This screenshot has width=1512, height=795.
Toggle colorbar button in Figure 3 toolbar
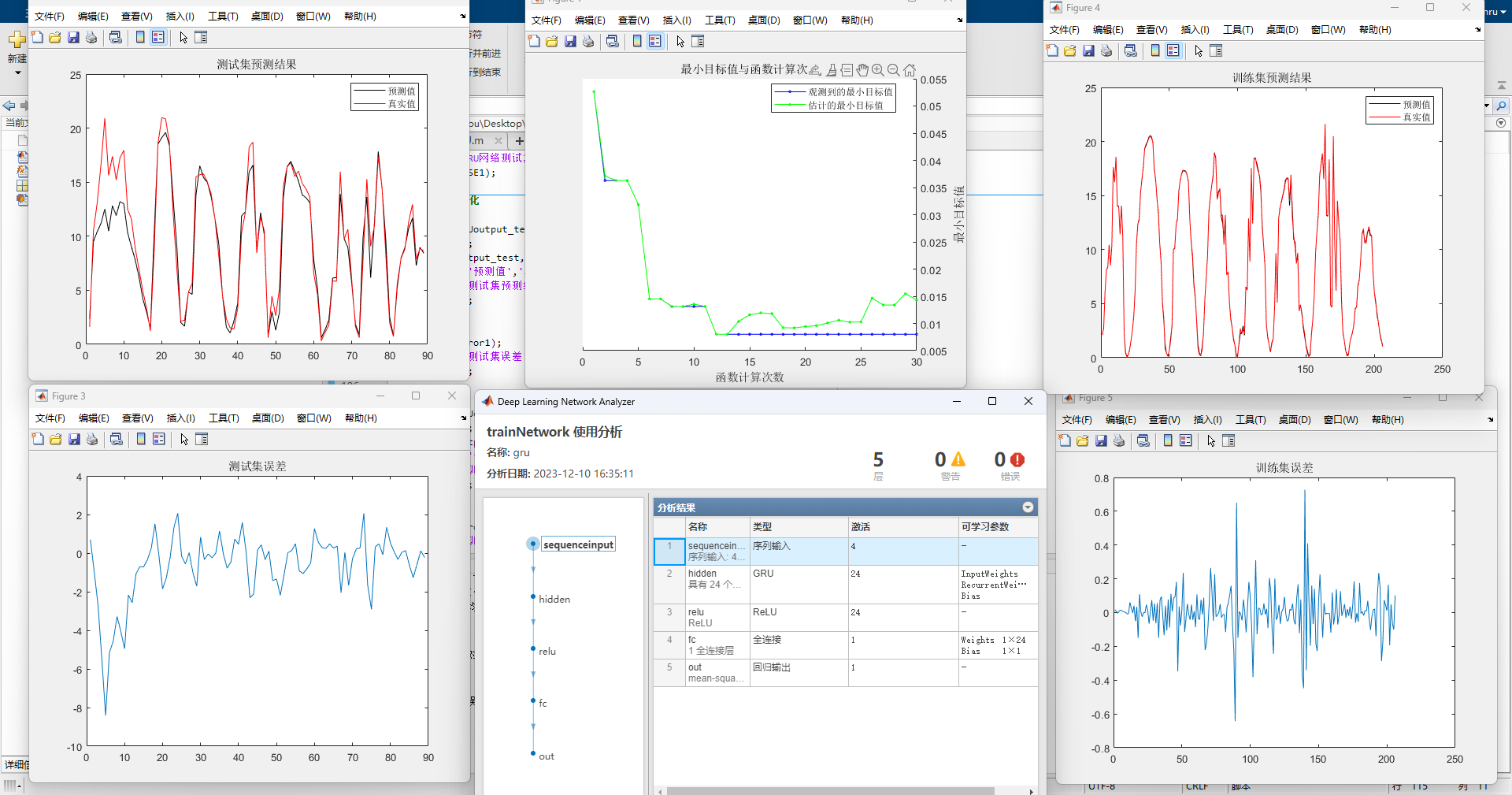(x=141, y=440)
